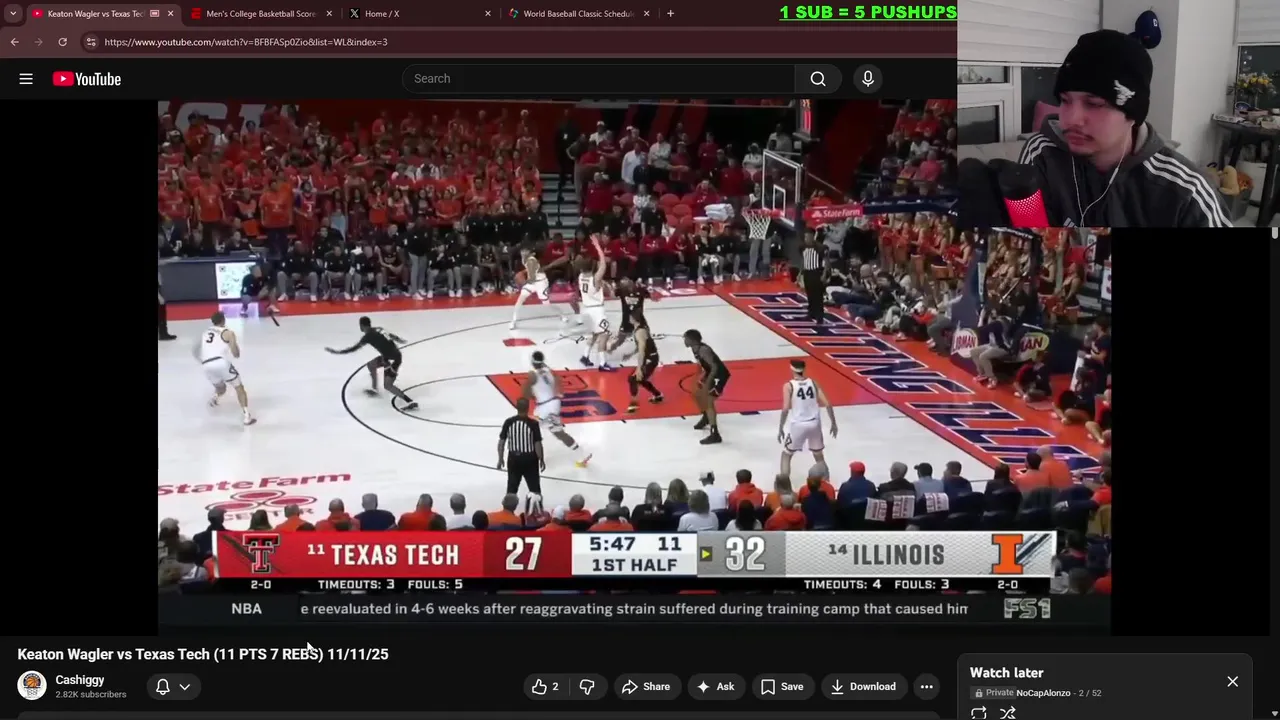Close the Keaton Wagler YouTube tab
1280x720 pixels.
[x=170, y=14]
